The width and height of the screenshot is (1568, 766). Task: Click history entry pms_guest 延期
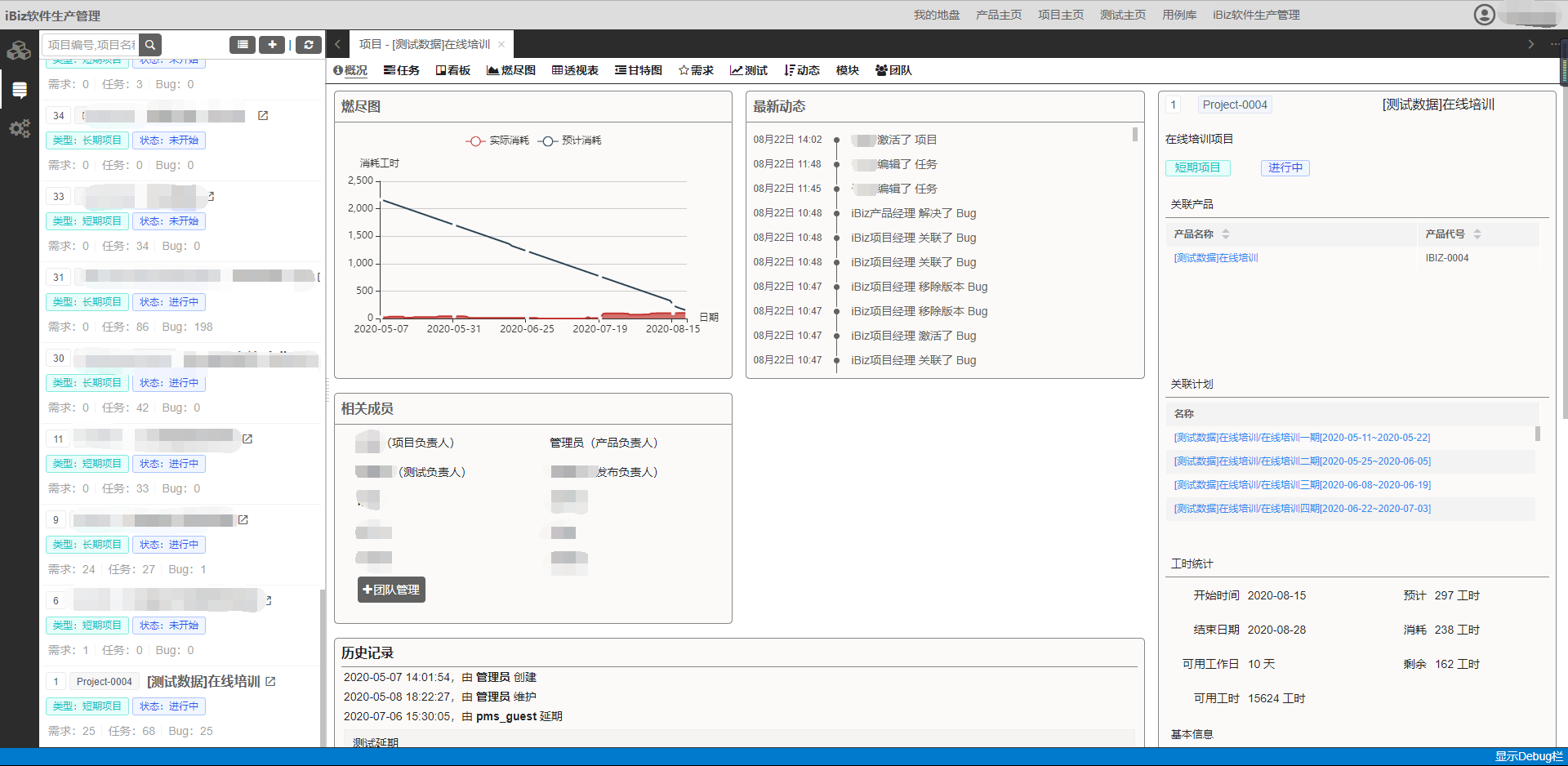(x=453, y=716)
